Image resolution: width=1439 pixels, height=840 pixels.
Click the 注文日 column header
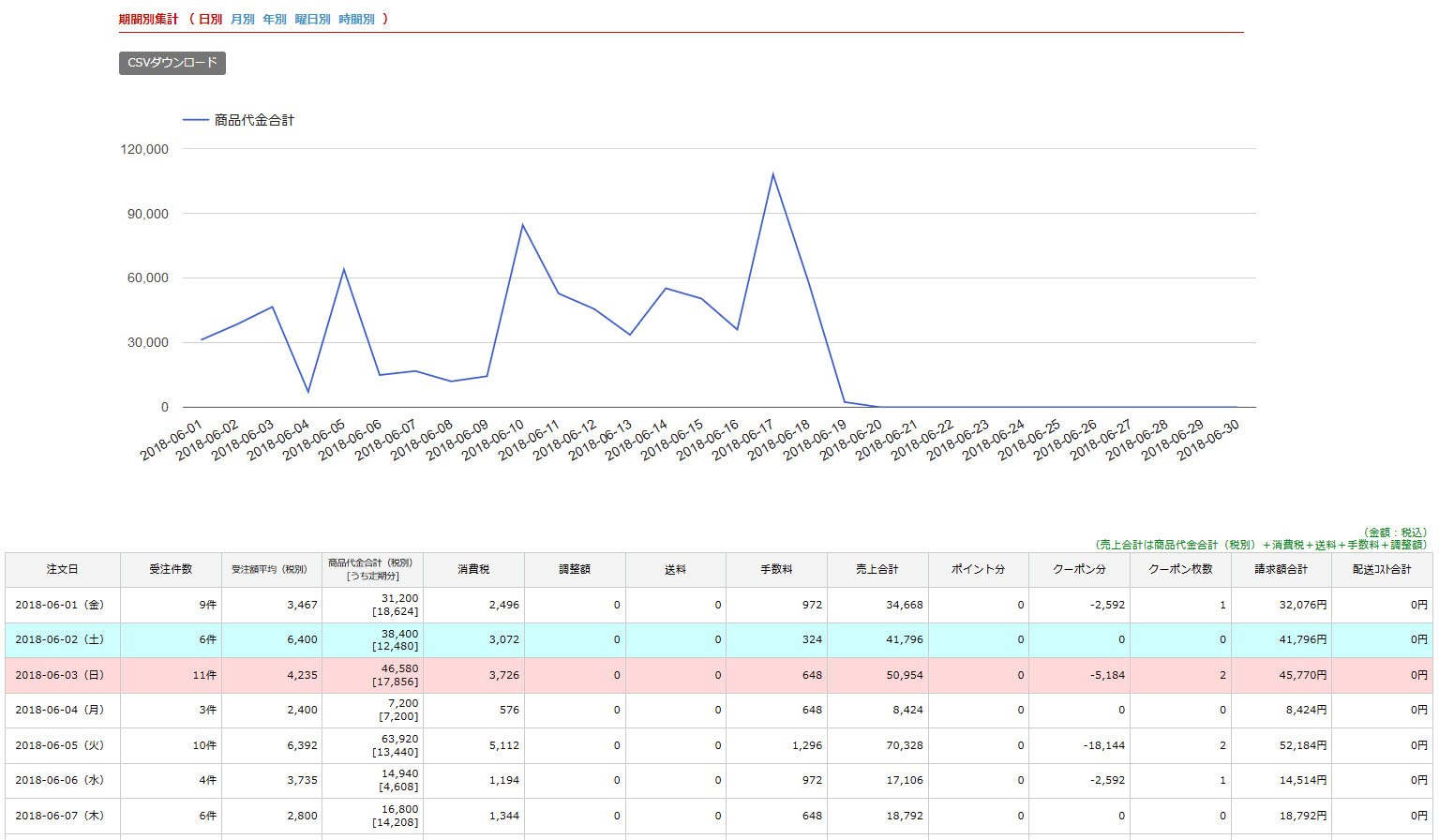coord(63,569)
